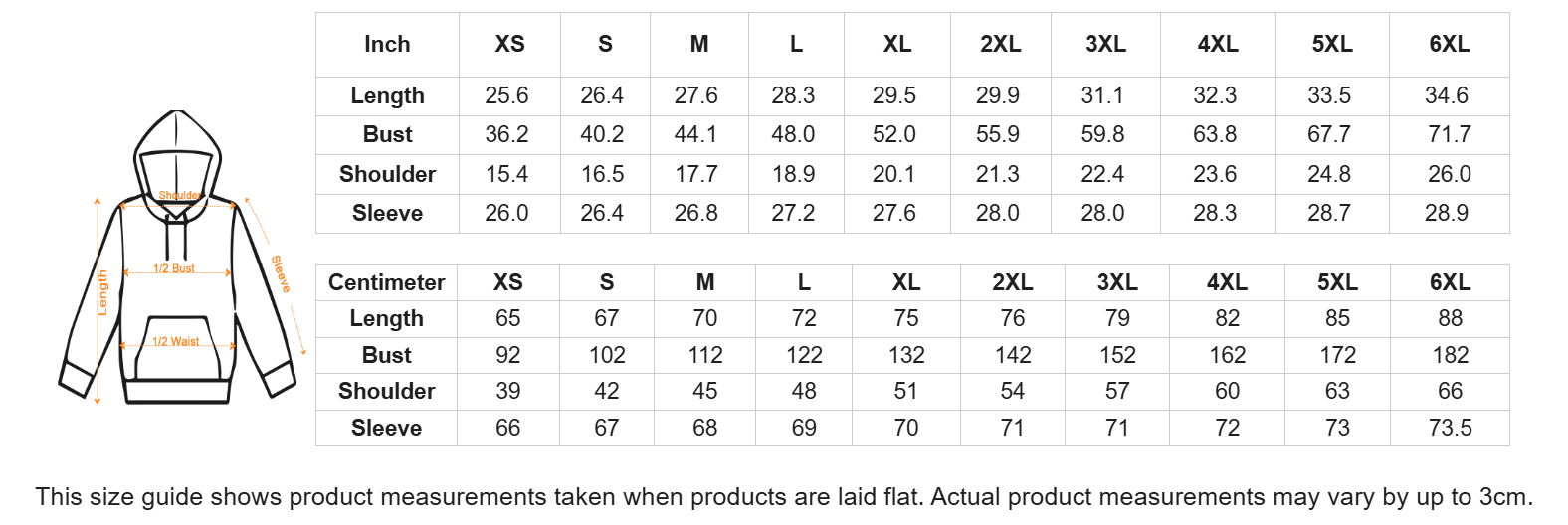Click the 182 bust value in centimeter table
1568x525 pixels.
(1450, 355)
